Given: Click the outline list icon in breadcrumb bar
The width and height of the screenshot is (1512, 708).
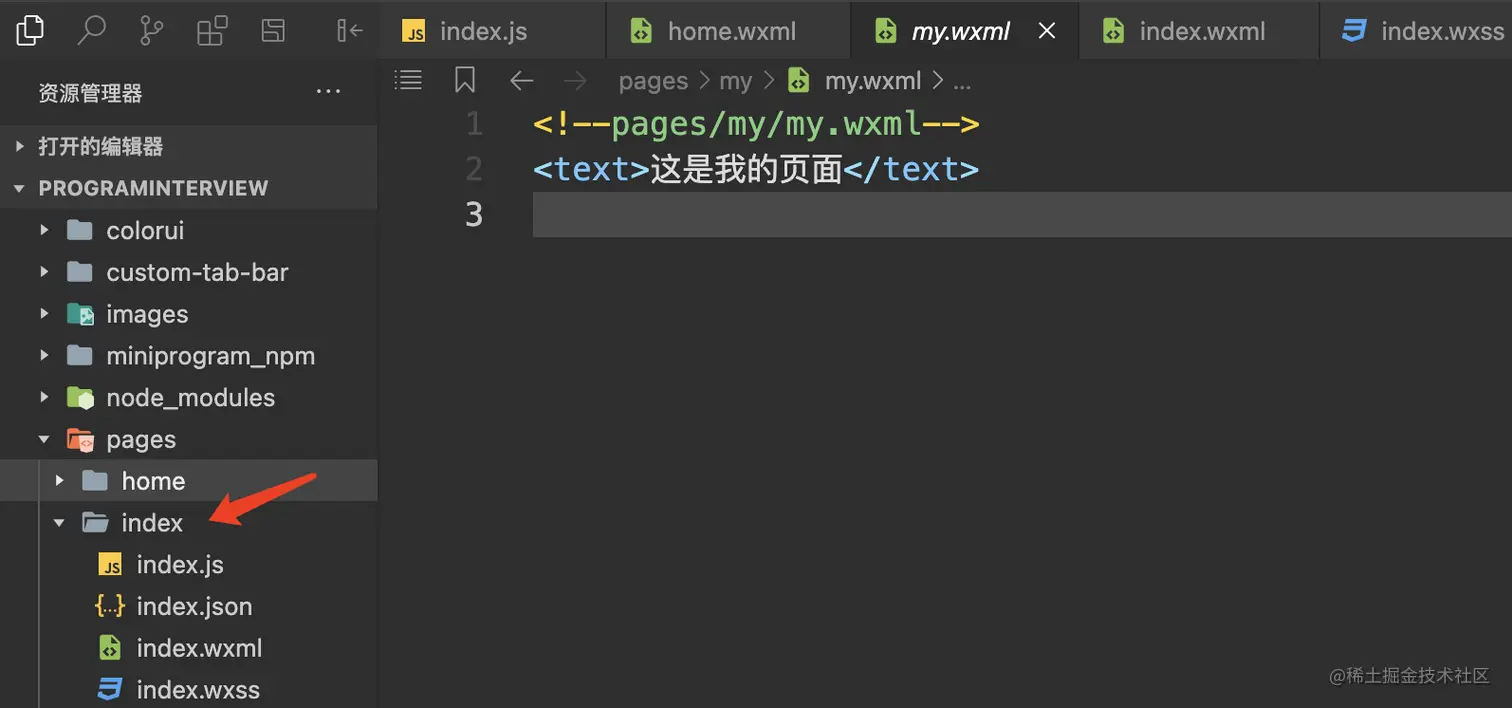Looking at the screenshot, I should coord(408,80).
